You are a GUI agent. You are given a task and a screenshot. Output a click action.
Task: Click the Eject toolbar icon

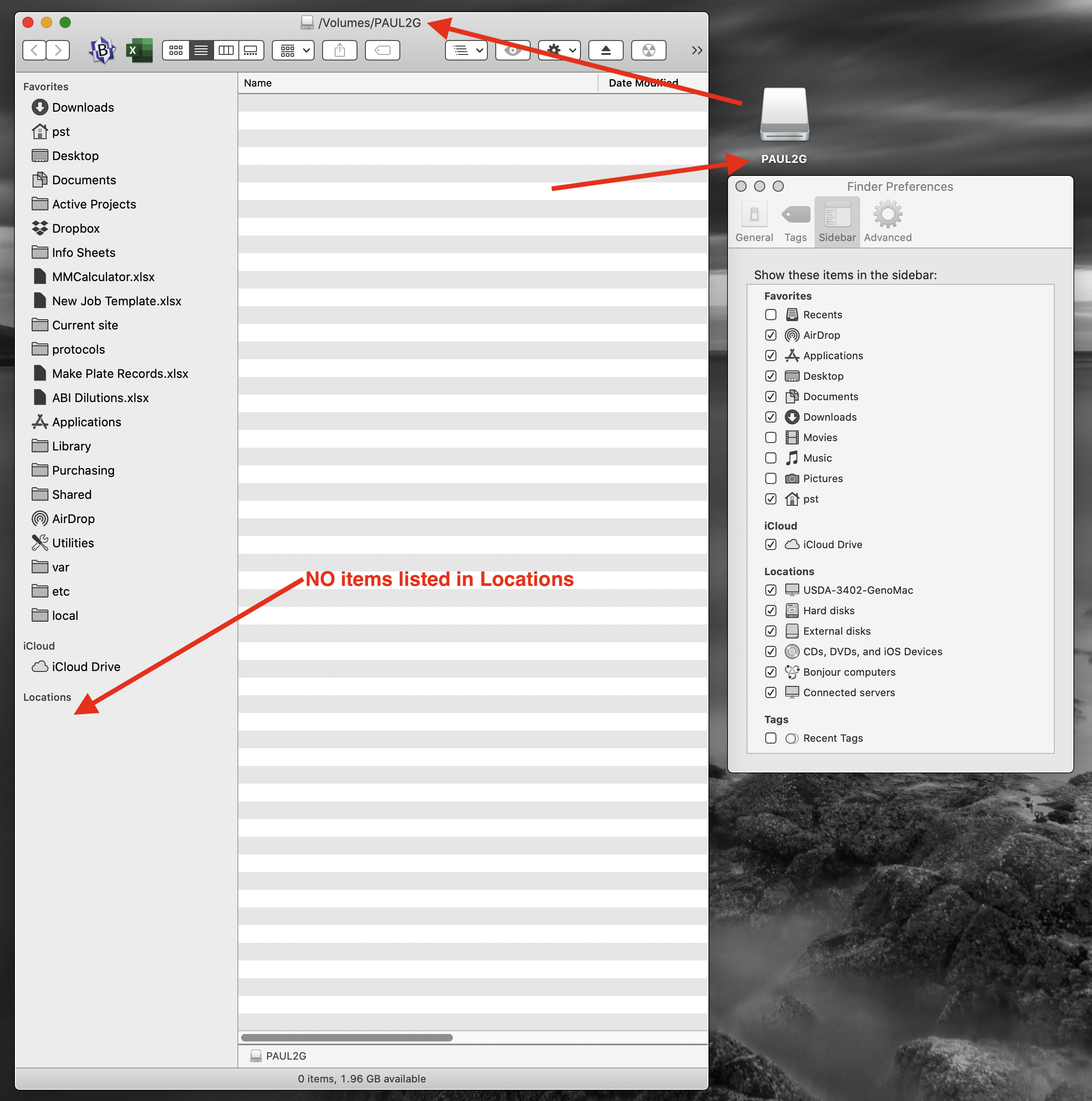[x=605, y=50]
